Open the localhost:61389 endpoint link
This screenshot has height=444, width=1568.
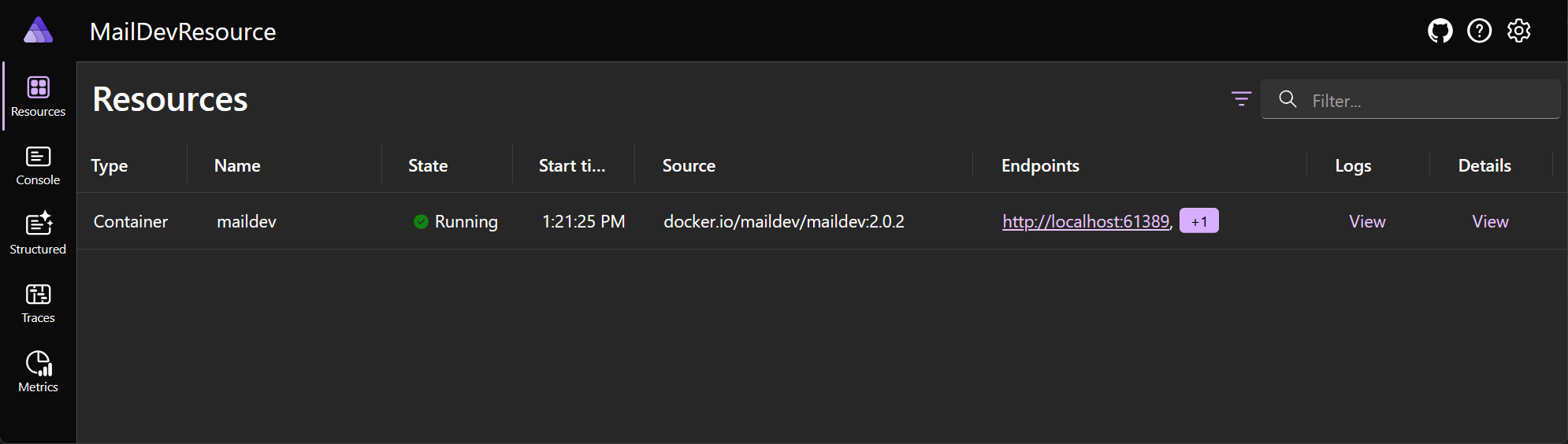pyautogui.click(x=1085, y=221)
